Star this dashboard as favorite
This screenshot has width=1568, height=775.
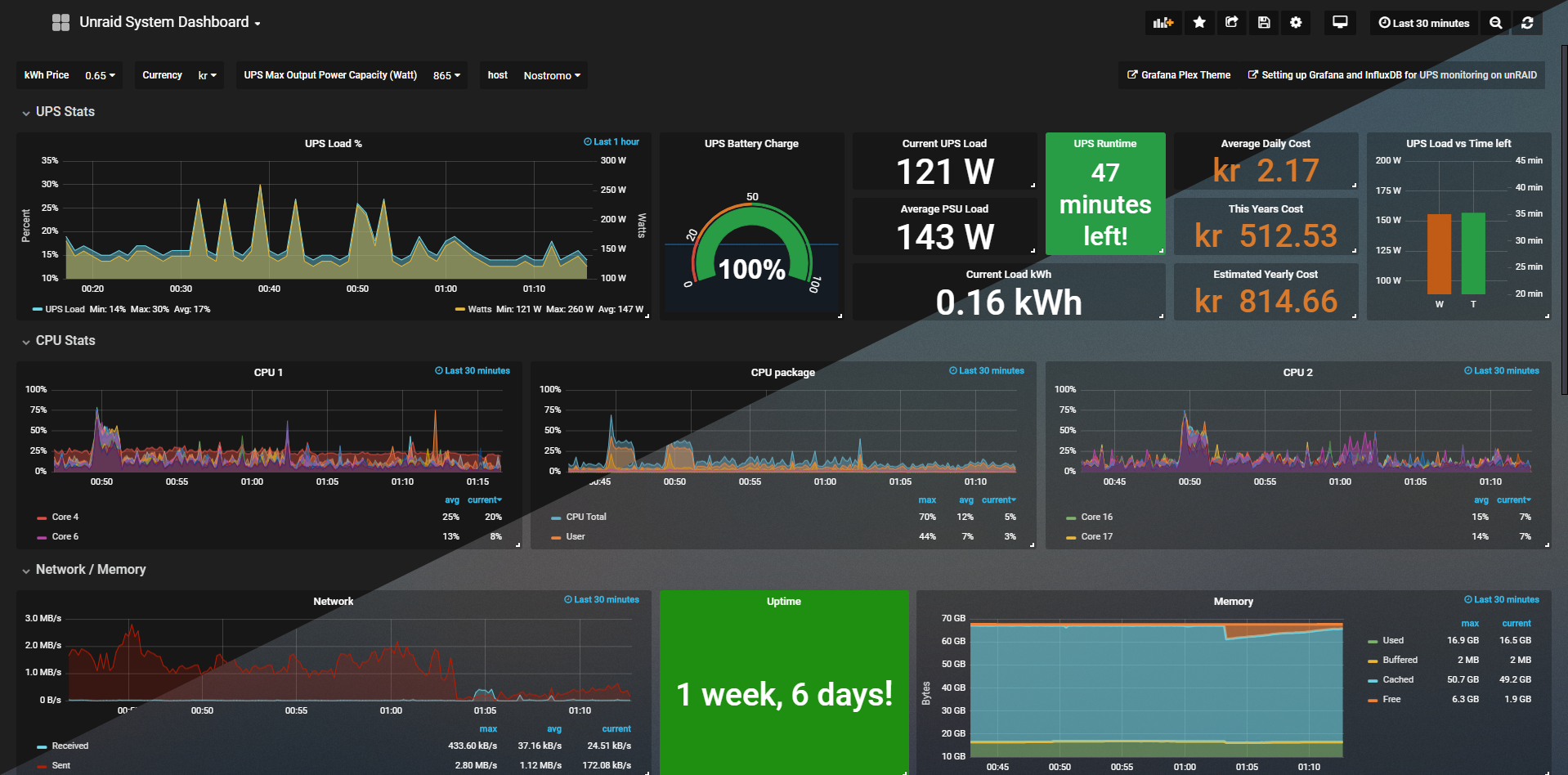pyautogui.click(x=1199, y=23)
